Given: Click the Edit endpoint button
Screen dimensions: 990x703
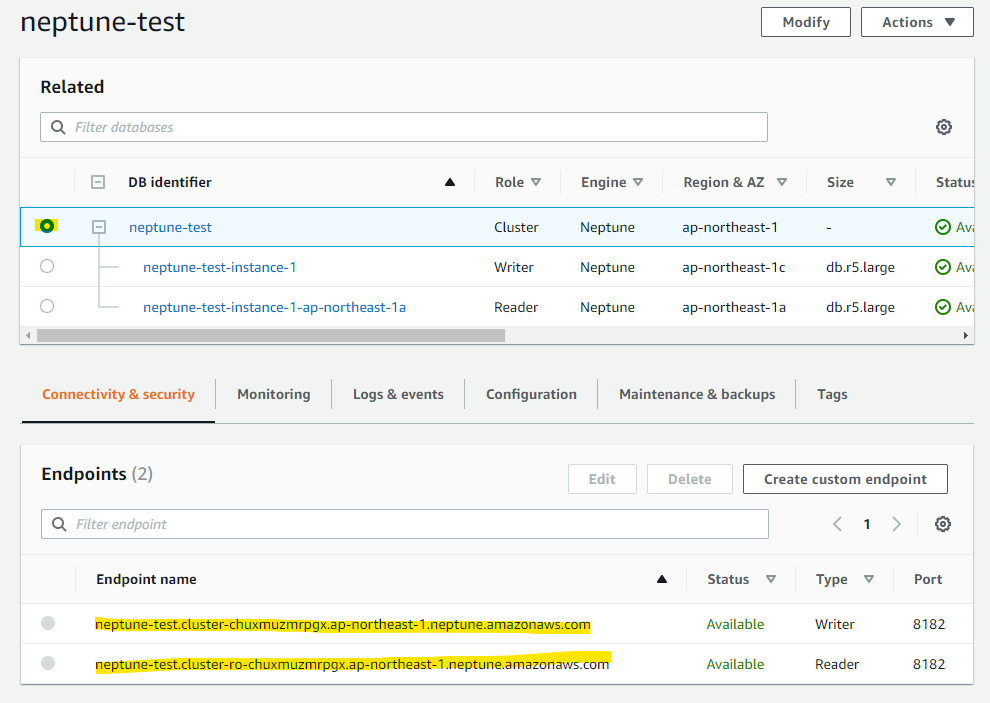Looking at the screenshot, I should 602,479.
